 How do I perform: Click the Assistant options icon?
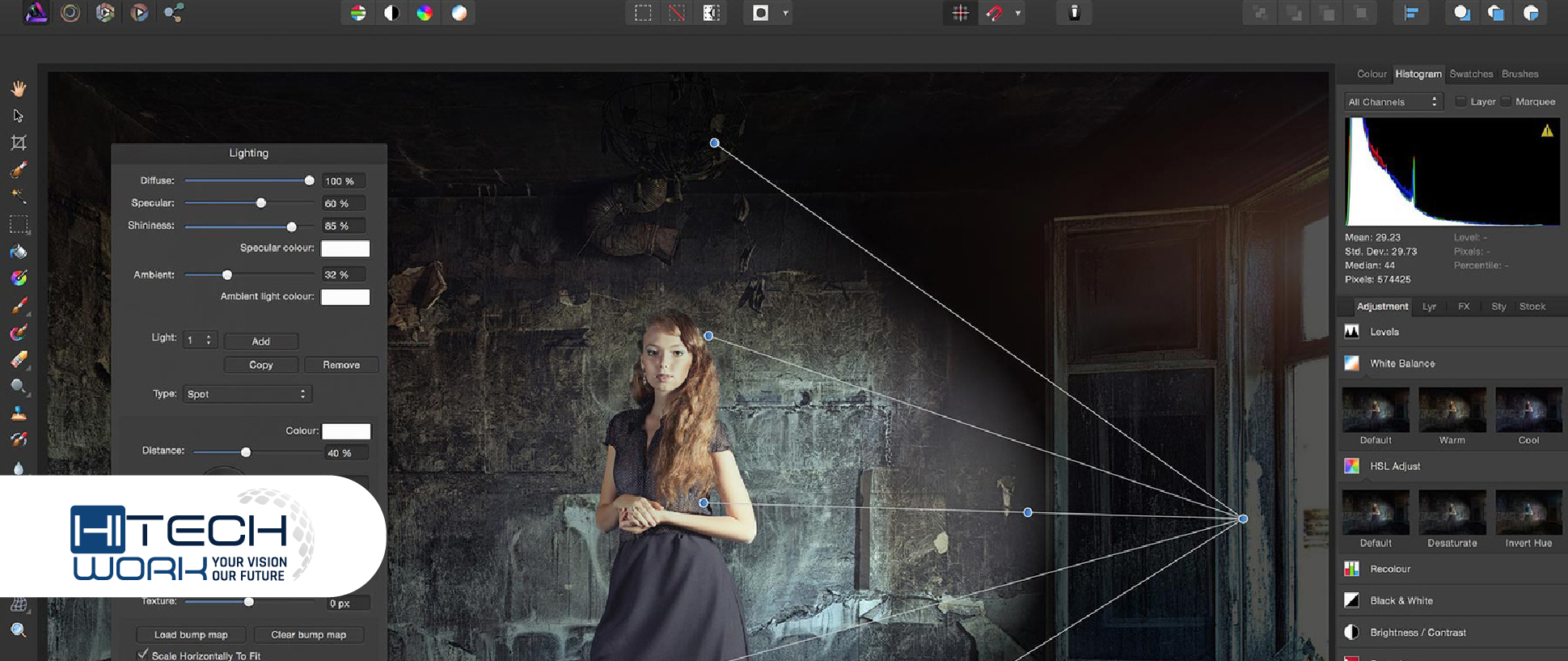1074,13
